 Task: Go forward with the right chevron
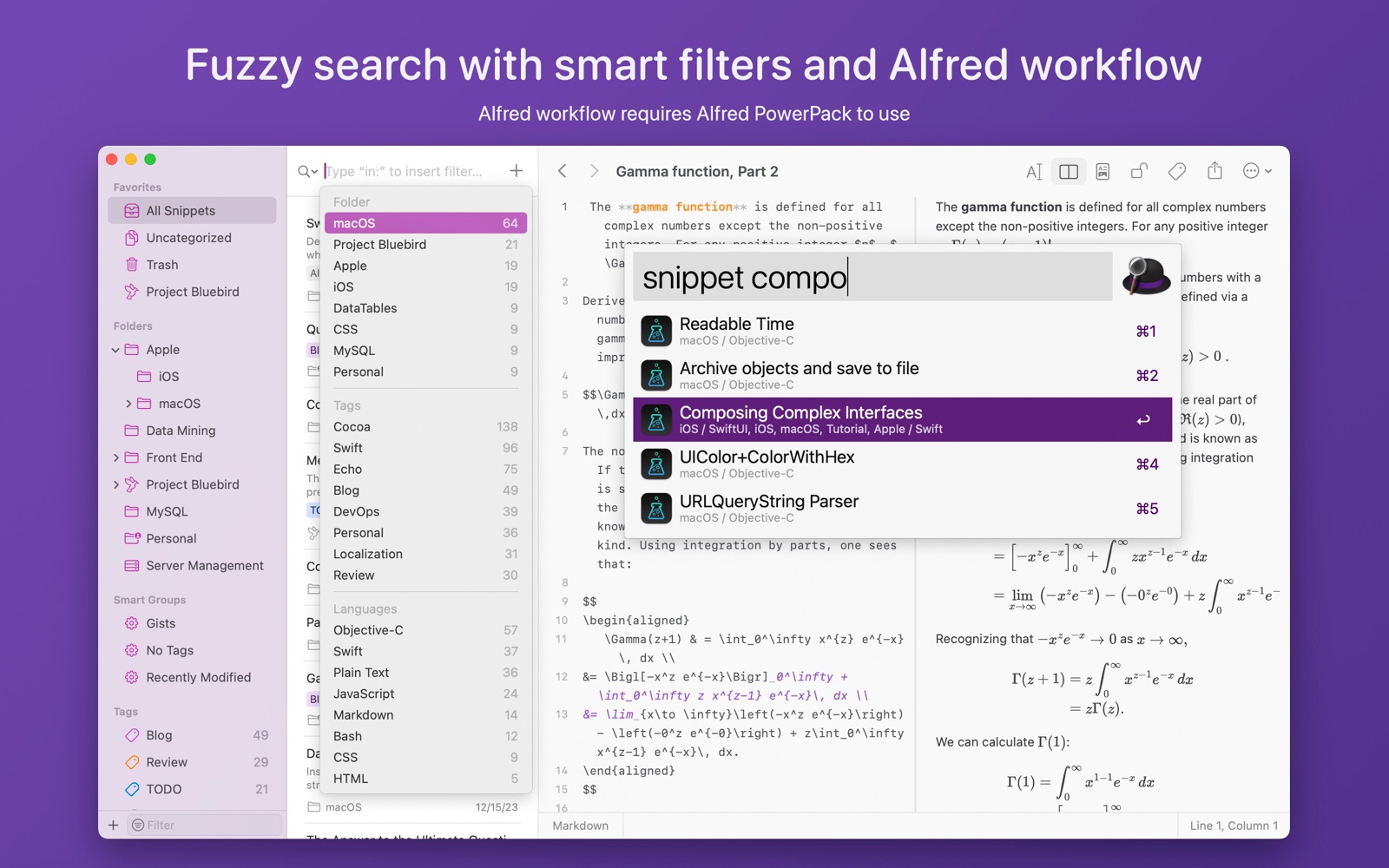coord(594,171)
